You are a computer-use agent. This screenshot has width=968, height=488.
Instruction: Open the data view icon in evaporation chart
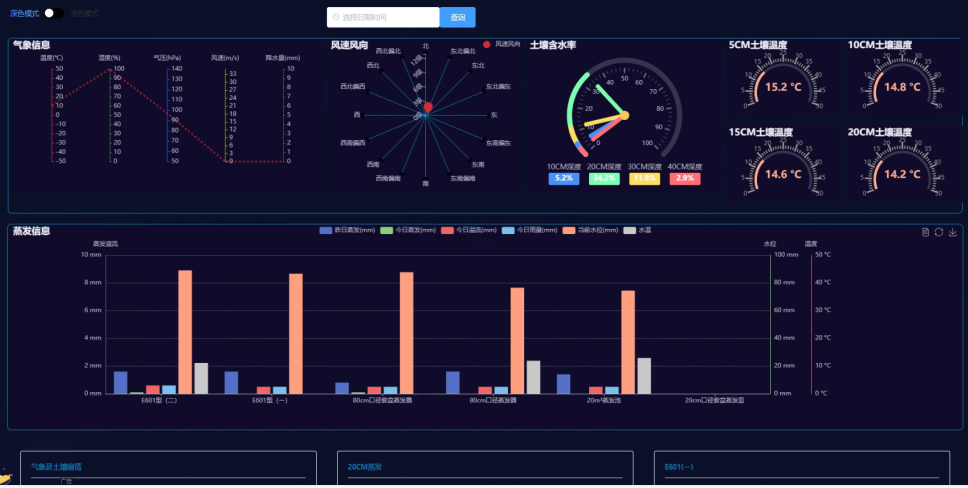click(x=926, y=232)
